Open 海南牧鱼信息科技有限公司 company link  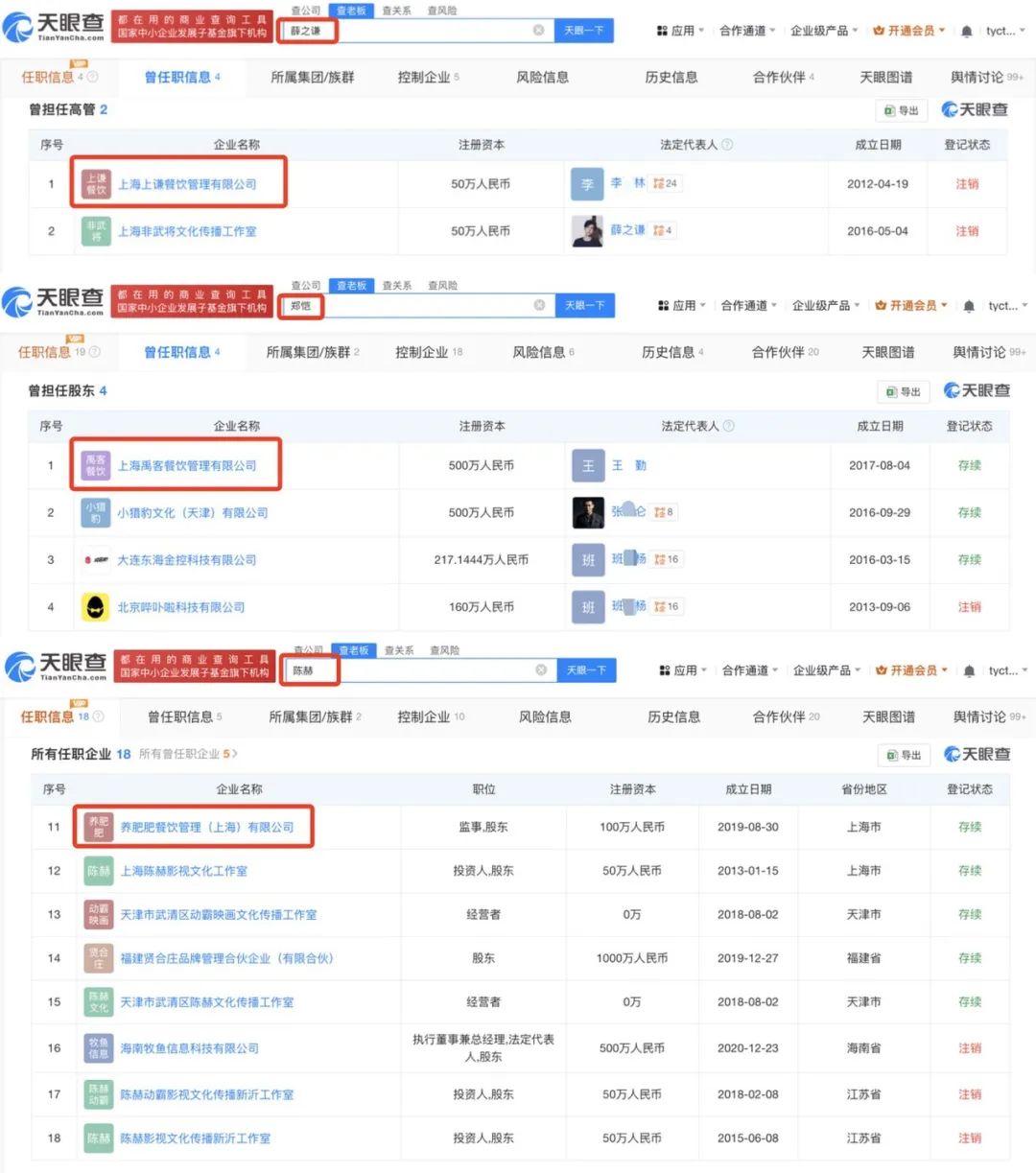(189, 1048)
